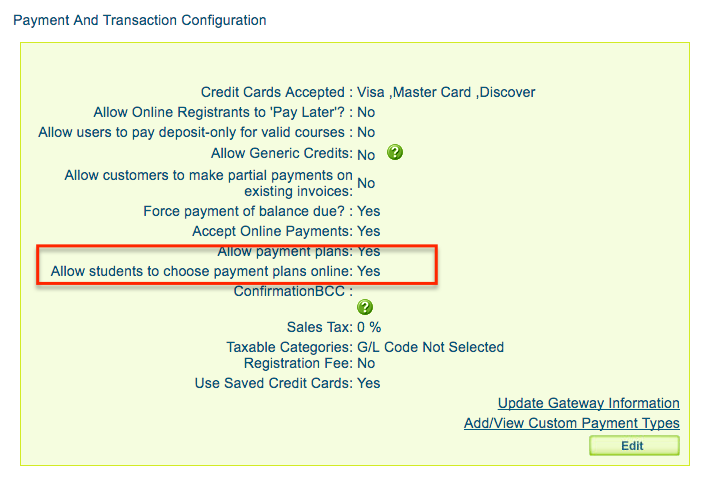This screenshot has width=703, height=477.
Task: Click the Use Saved Credit Cards label
Action: pos(273,383)
